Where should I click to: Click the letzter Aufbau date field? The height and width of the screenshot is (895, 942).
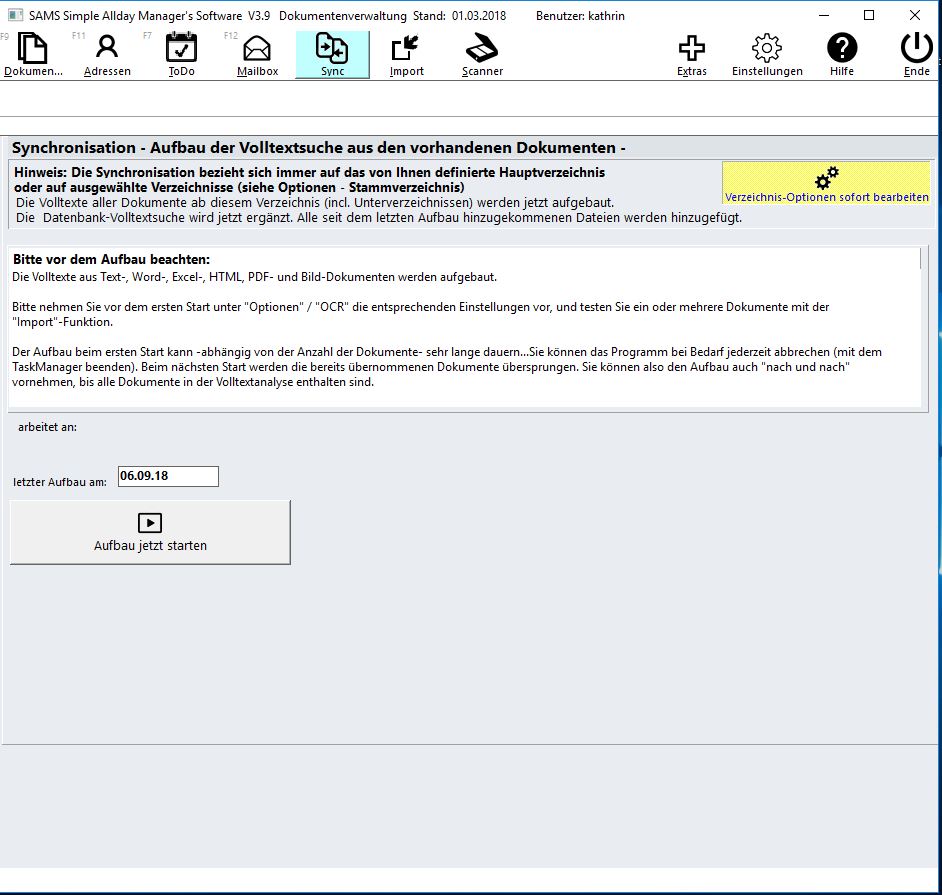[167, 476]
